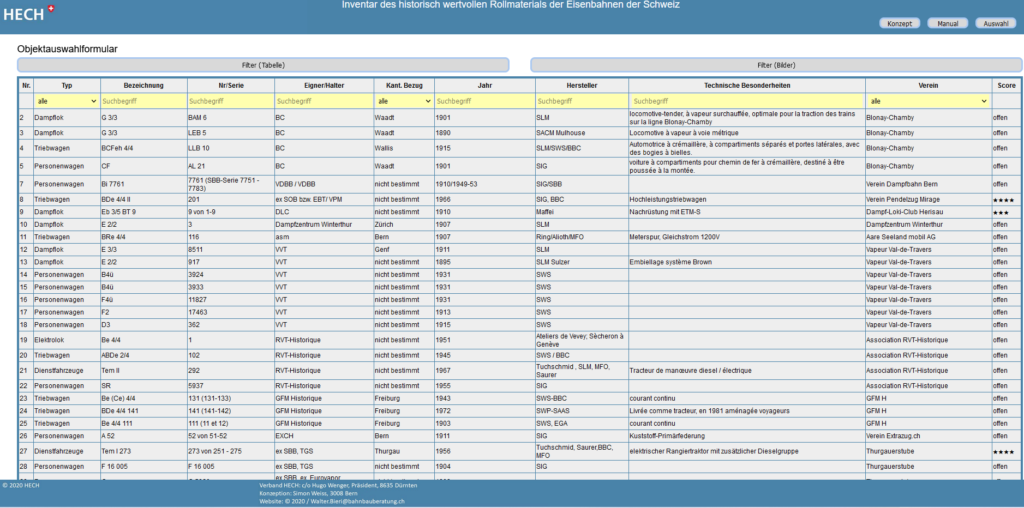Expand the Filter (Tabelle) bar

pos(263,65)
